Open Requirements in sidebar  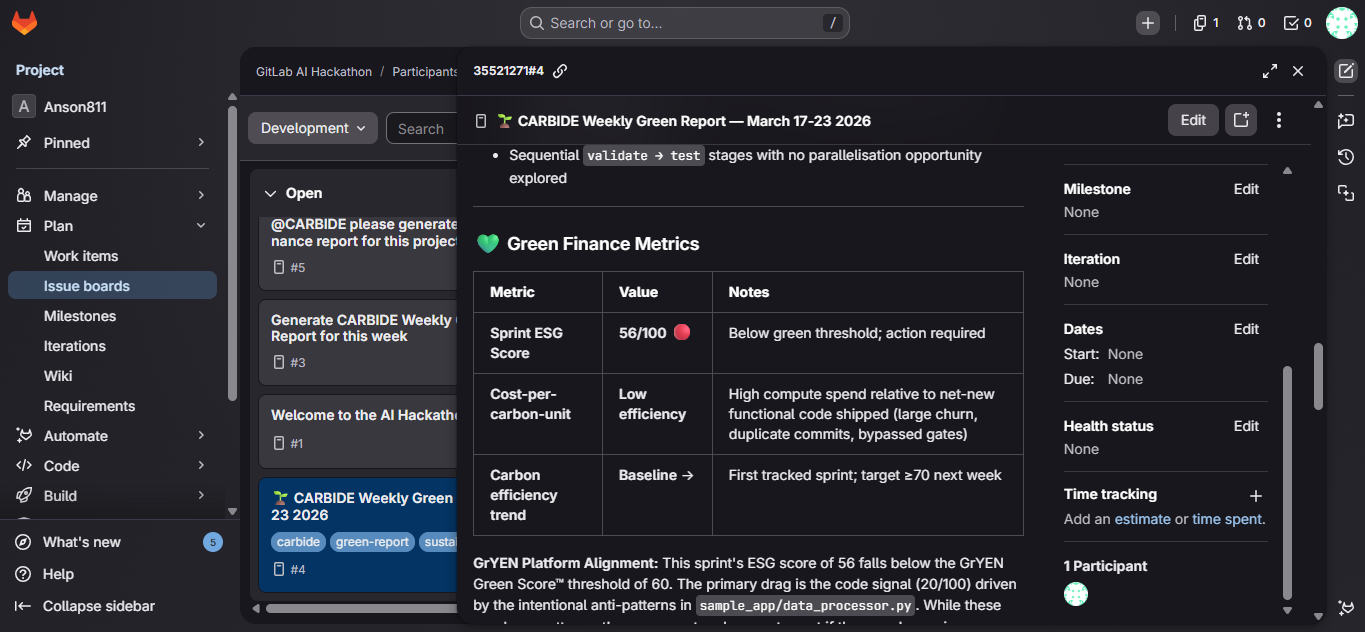112,406
